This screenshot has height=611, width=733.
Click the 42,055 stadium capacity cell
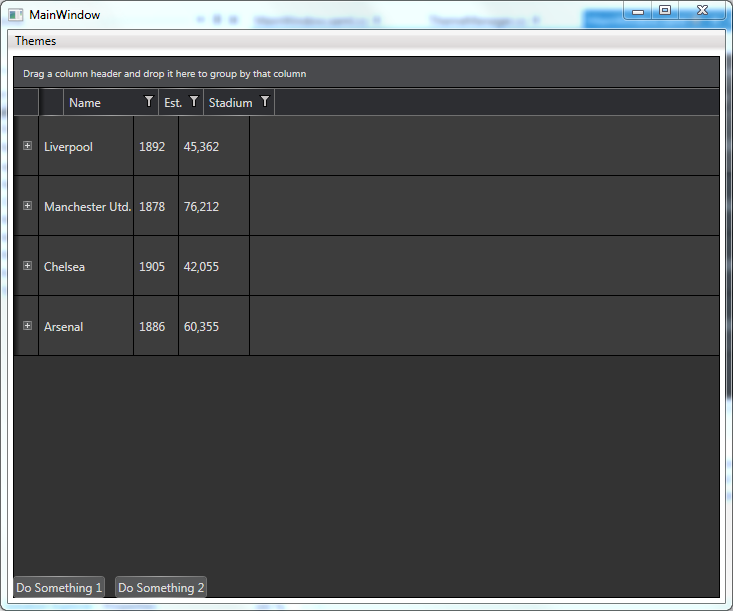coord(214,266)
